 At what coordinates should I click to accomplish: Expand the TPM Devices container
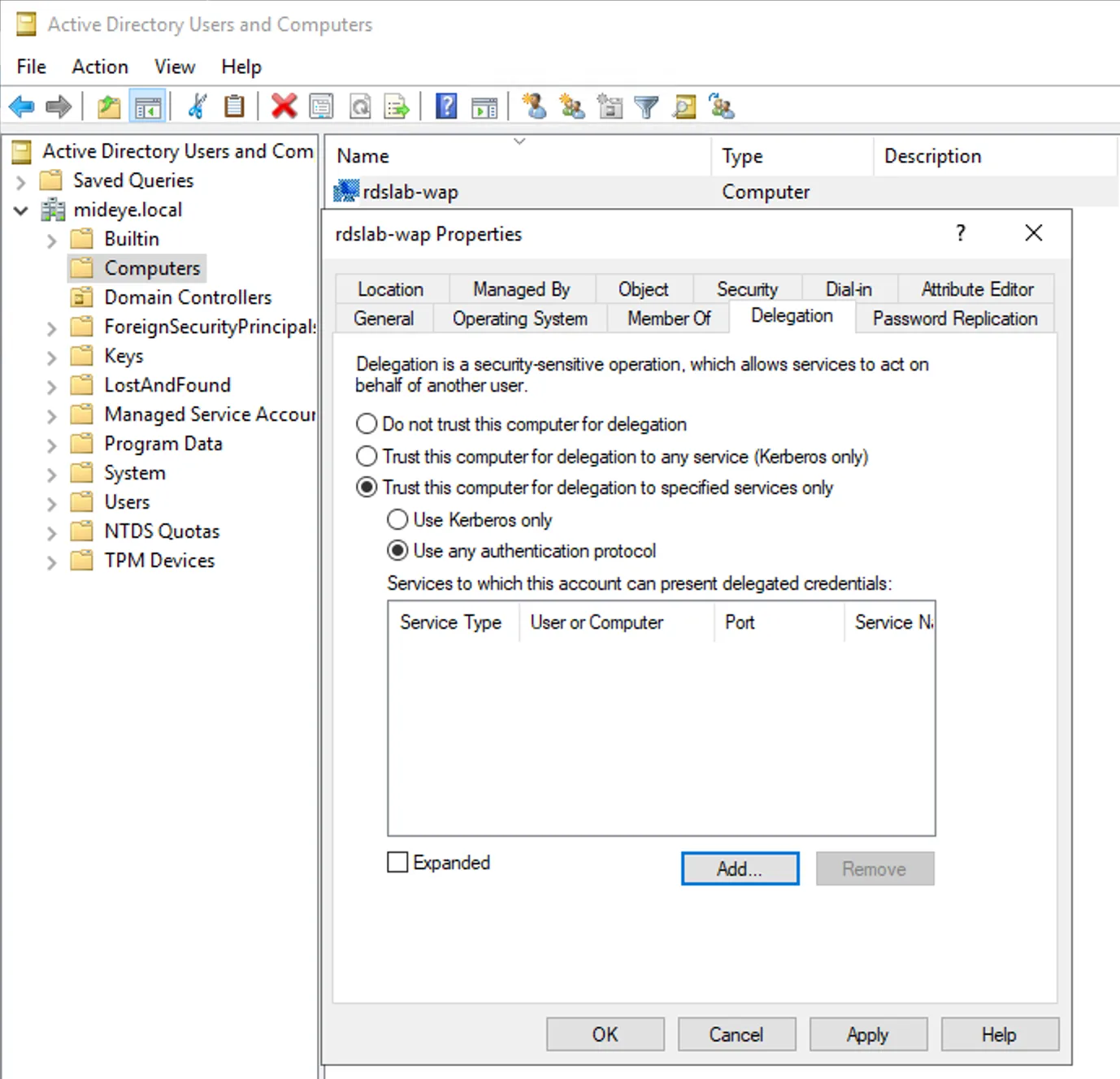(x=50, y=560)
